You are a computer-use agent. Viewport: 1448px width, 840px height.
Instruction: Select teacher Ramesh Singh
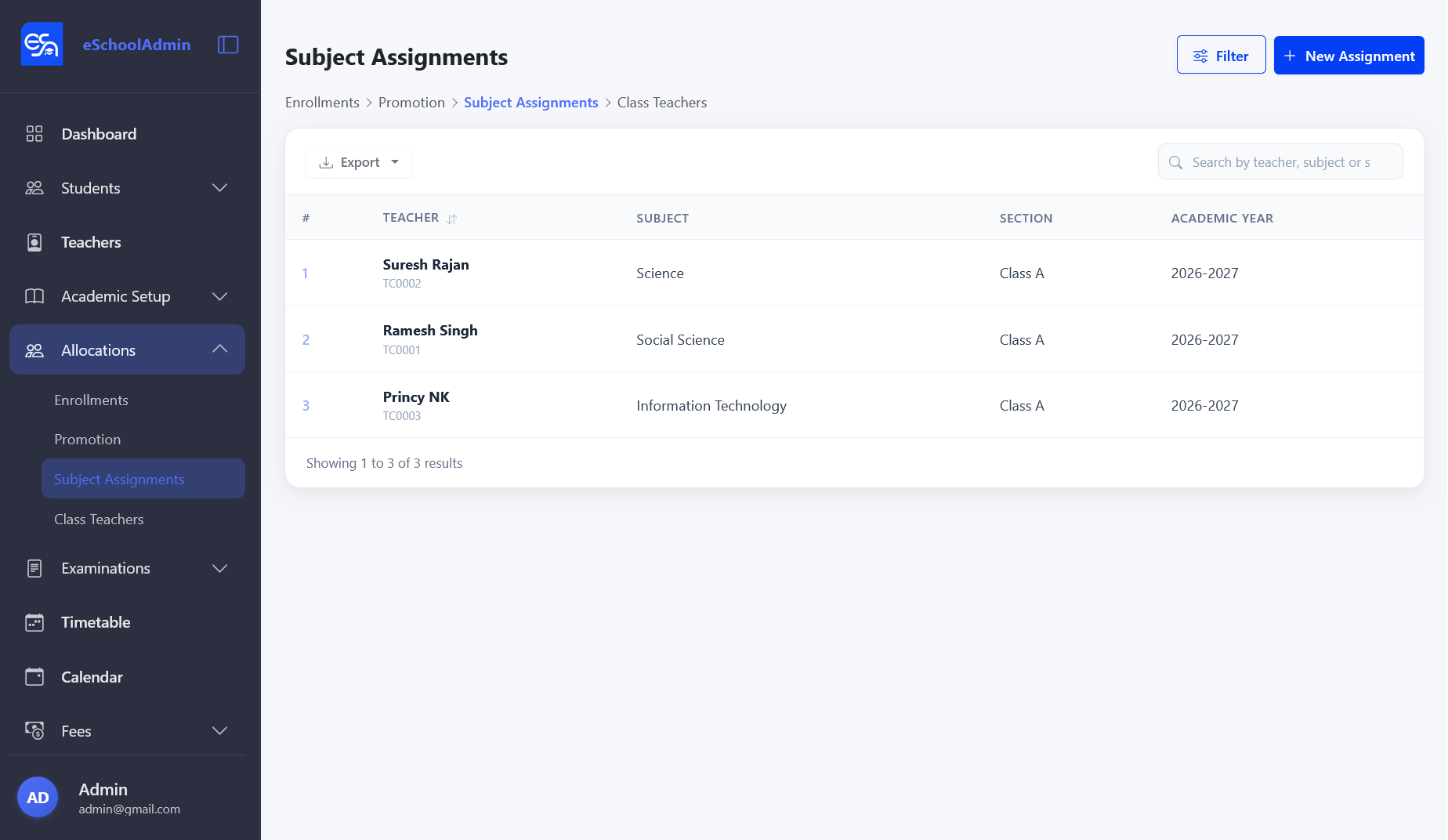(x=430, y=331)
